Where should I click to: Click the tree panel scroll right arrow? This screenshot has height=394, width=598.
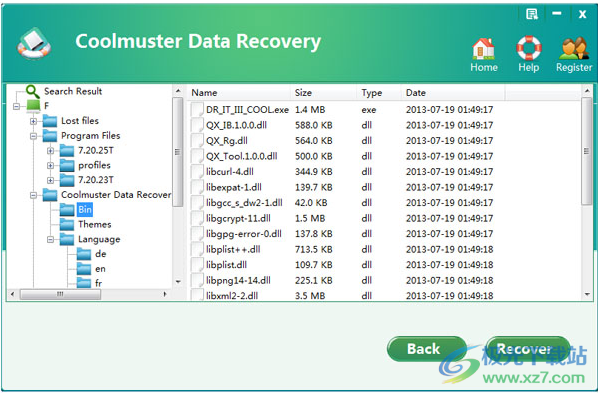click(165, 294)
